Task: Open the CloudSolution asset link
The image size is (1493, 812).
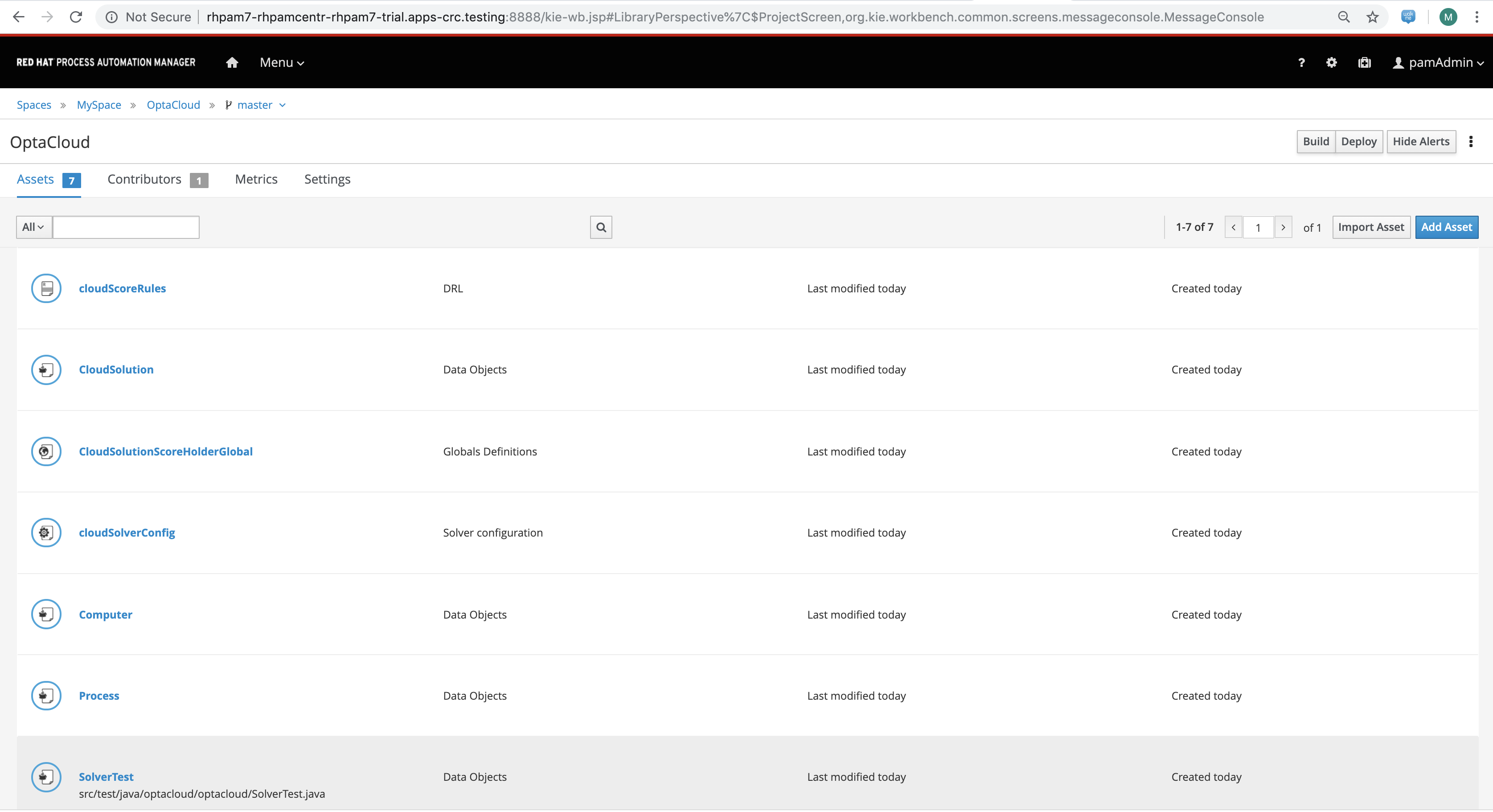Action: [116, 370]
